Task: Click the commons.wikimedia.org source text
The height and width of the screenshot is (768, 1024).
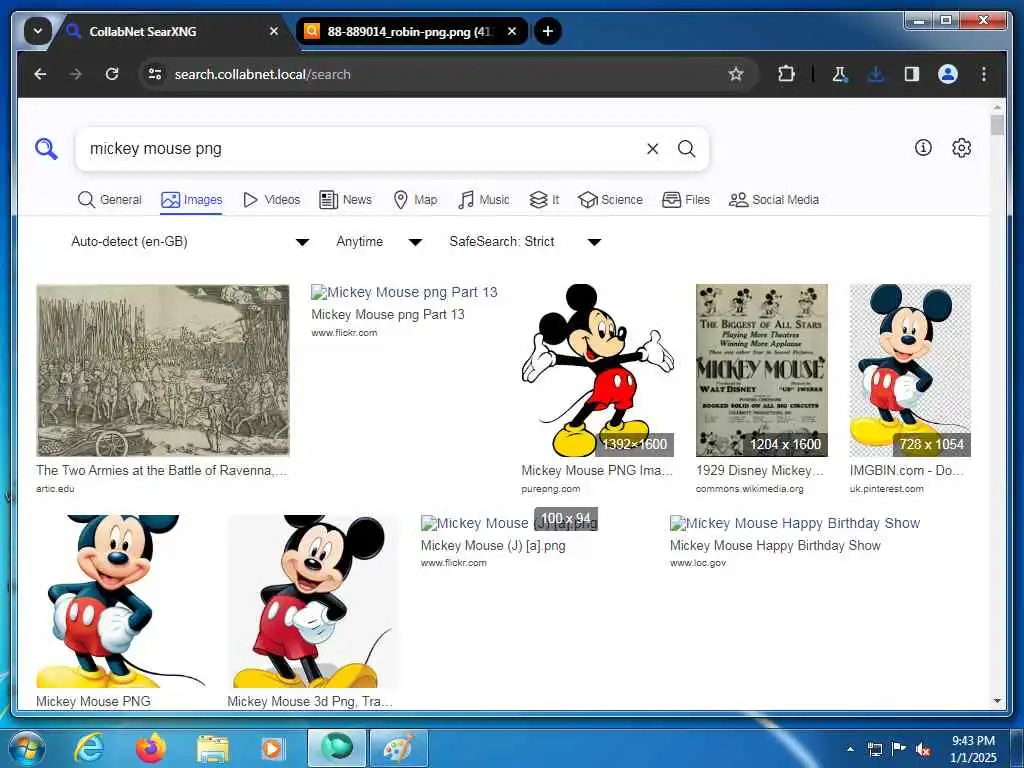Action: click(x=750, y=488)
